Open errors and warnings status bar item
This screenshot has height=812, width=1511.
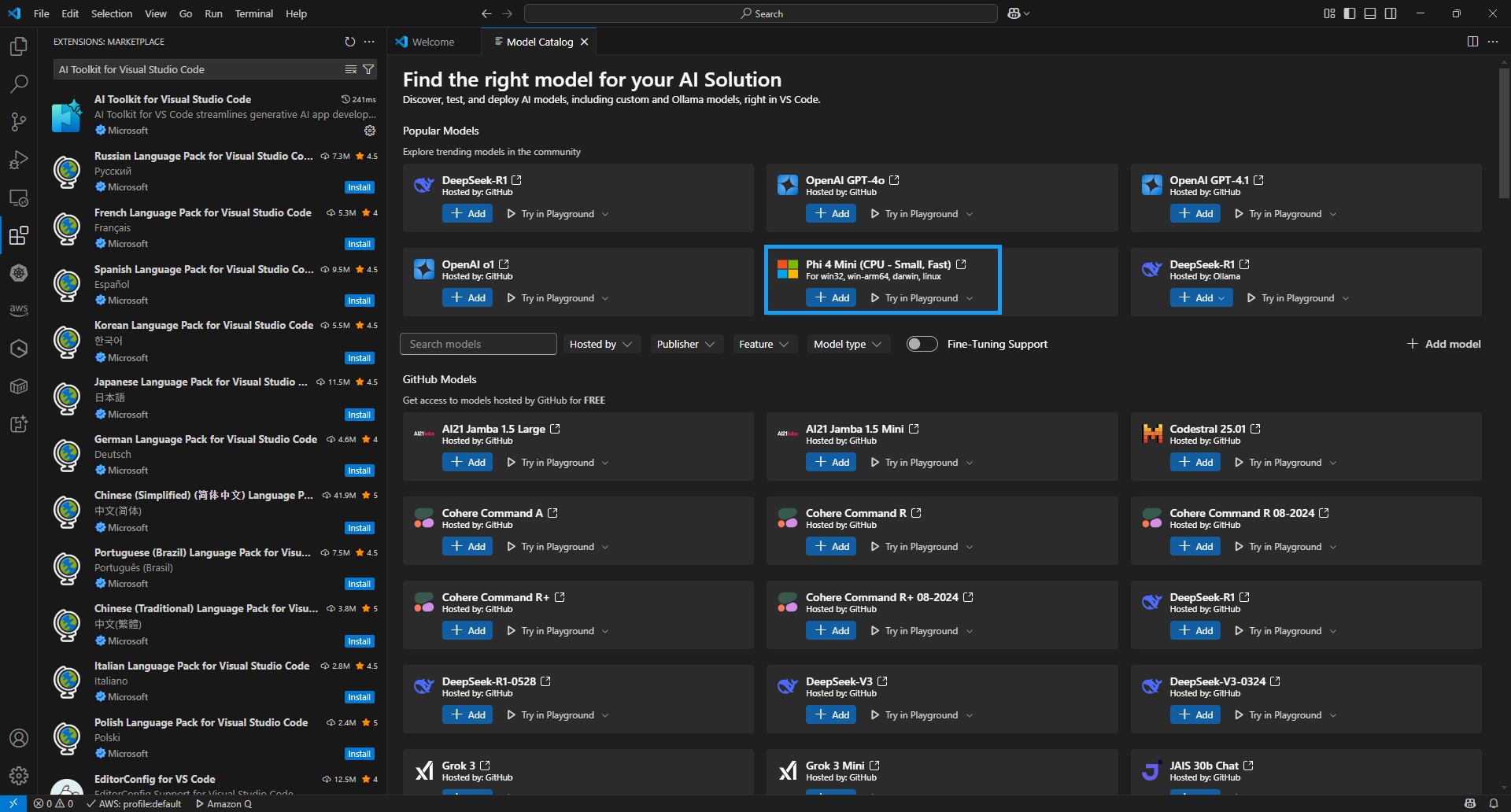(54, 803)
